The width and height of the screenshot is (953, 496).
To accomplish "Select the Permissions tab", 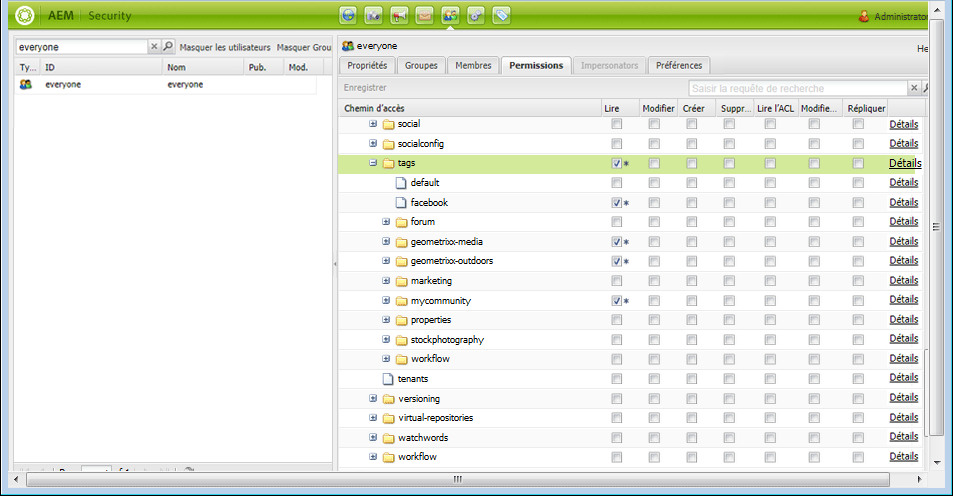I will click(536, 65).
